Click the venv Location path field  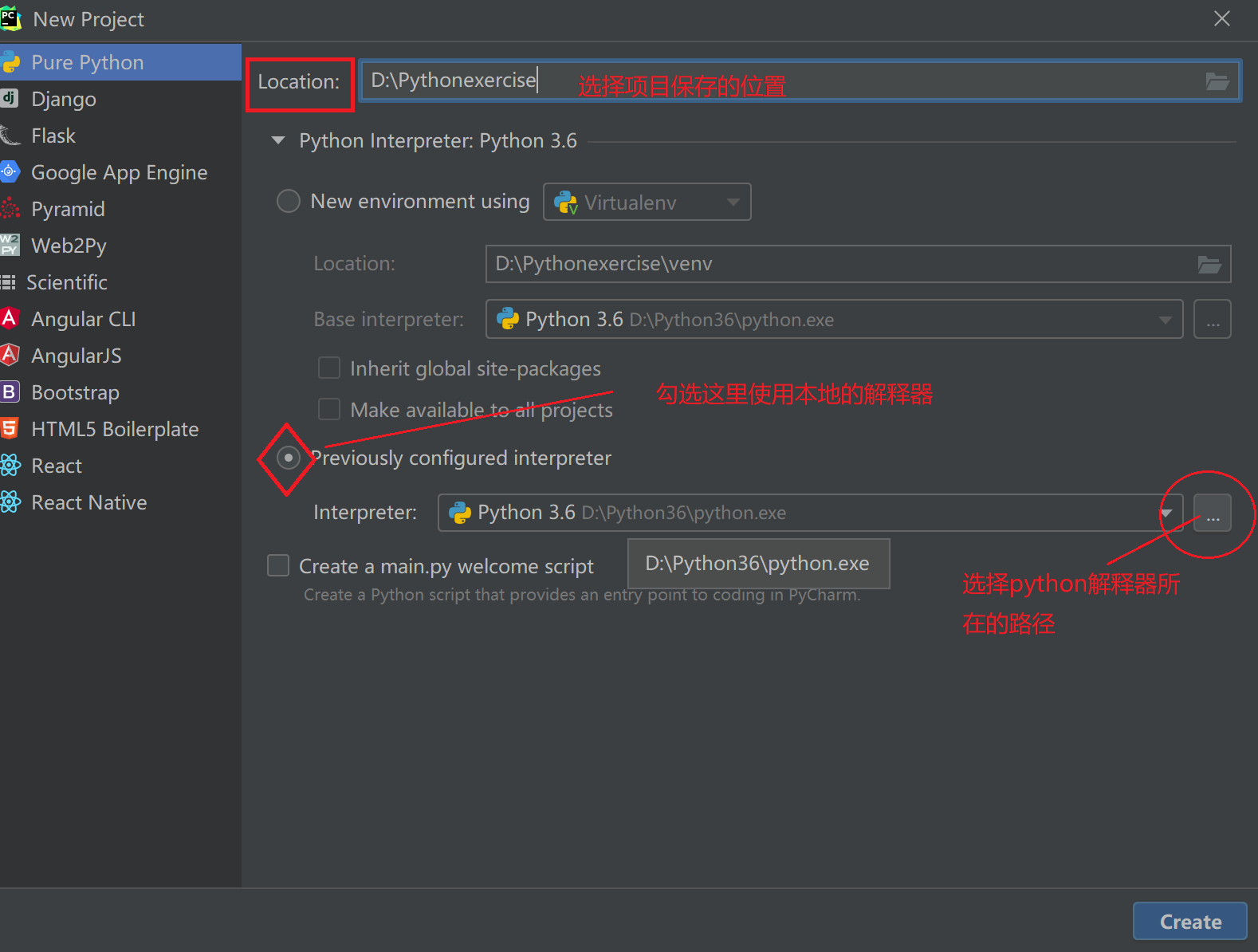click(858, 264)
